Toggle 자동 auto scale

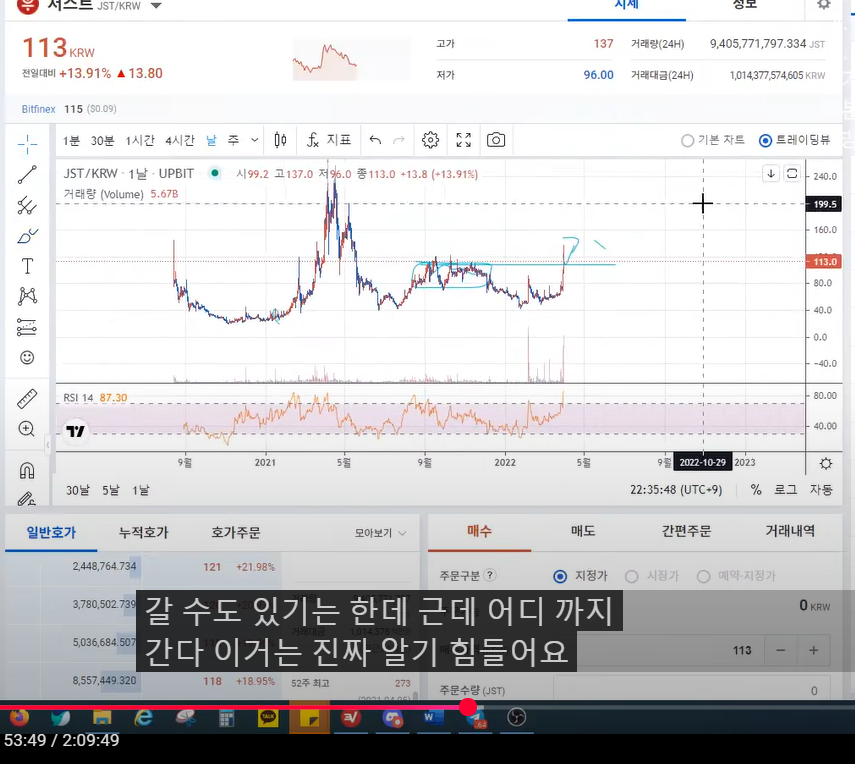pyautogui.click(x=821, y=490)
